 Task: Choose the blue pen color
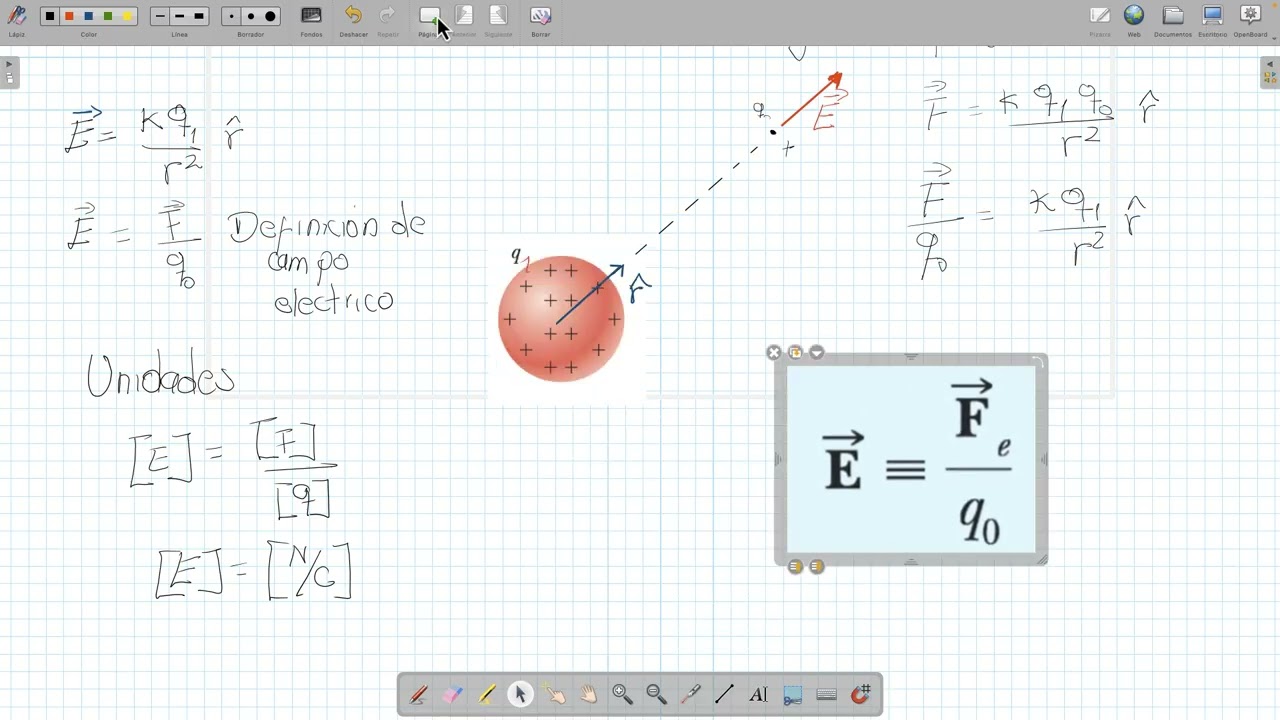(x=89, y=16)
